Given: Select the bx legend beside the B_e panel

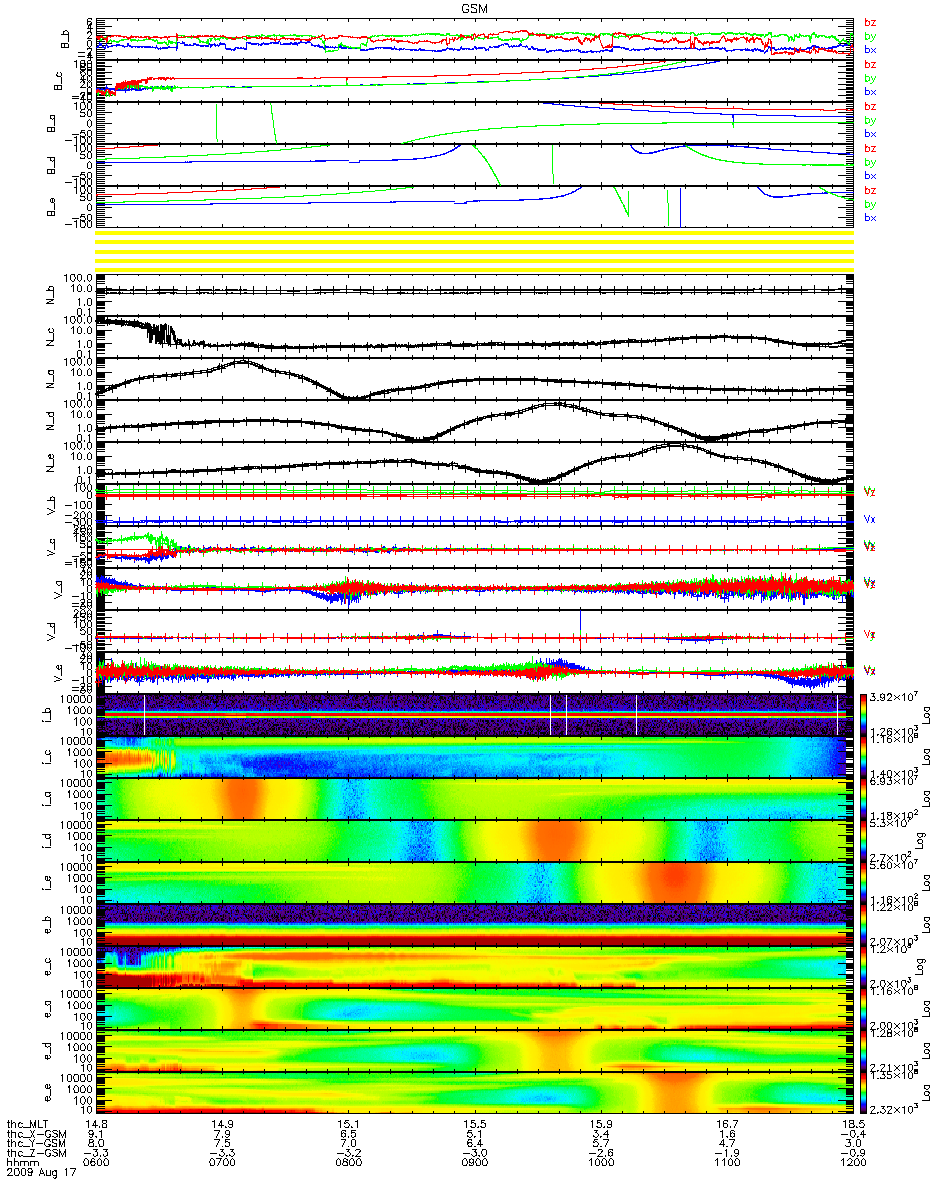Looking at the screenshot, I should (x=870, y=218).
